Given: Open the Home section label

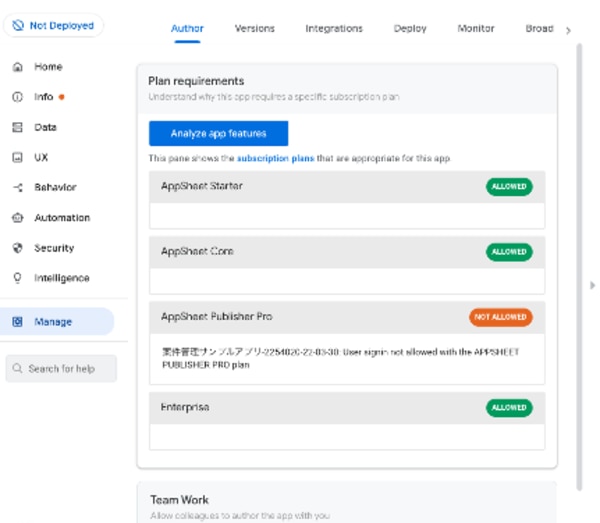Looking at the screenshot, I should (x=48, y=67).
